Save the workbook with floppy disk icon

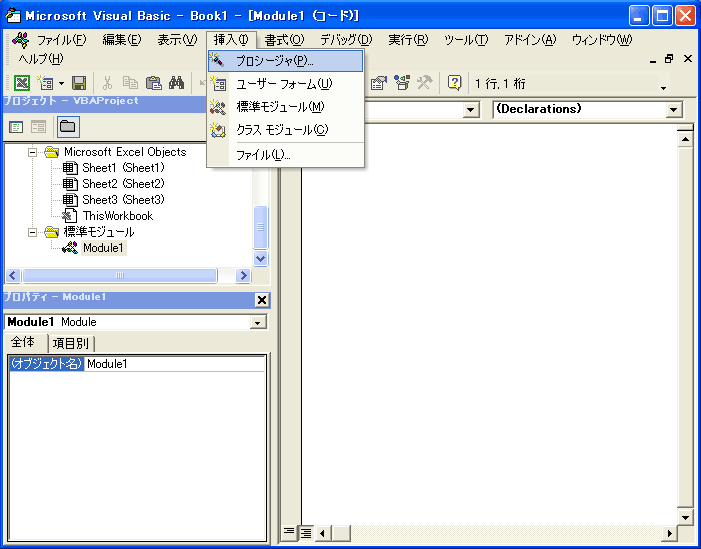point(79,83)
